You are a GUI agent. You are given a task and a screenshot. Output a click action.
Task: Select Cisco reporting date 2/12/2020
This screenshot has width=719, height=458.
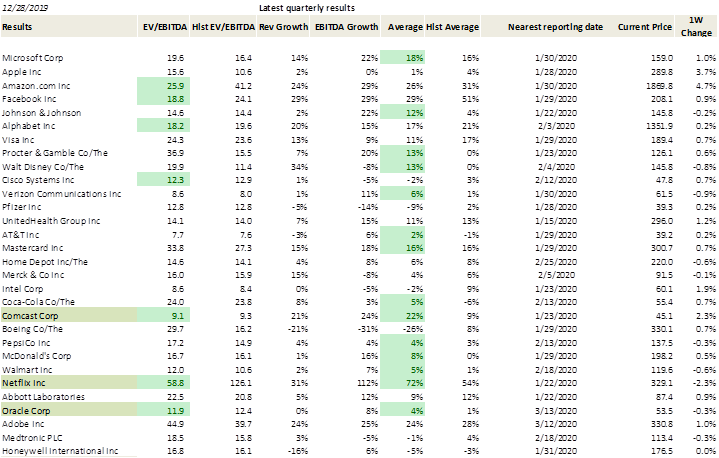click(x=556, y=180)
